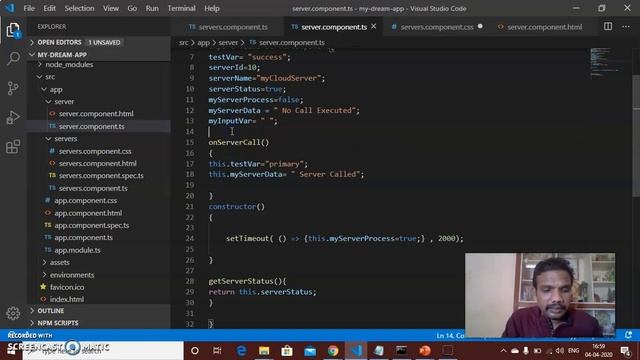The height and width of the screenshot is (360, 640).
Task: Expand the NPM Scripts section
Action: (x=99, y=323)
